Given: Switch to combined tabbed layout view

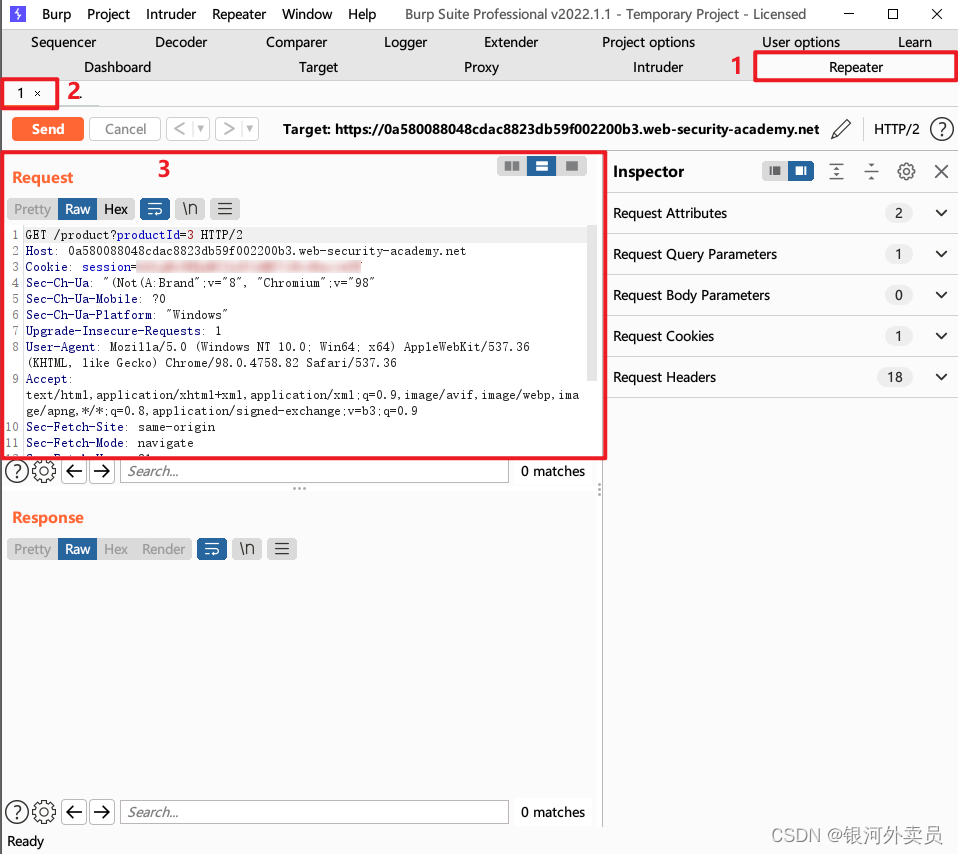Looking at the screenshot, I should pos(571,166).
